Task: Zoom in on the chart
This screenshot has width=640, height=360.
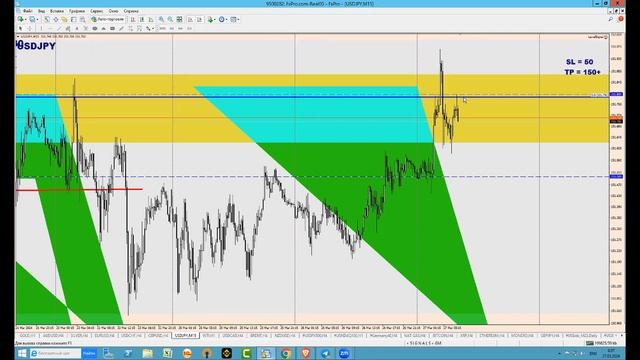Action: click(x=162, y=20)
